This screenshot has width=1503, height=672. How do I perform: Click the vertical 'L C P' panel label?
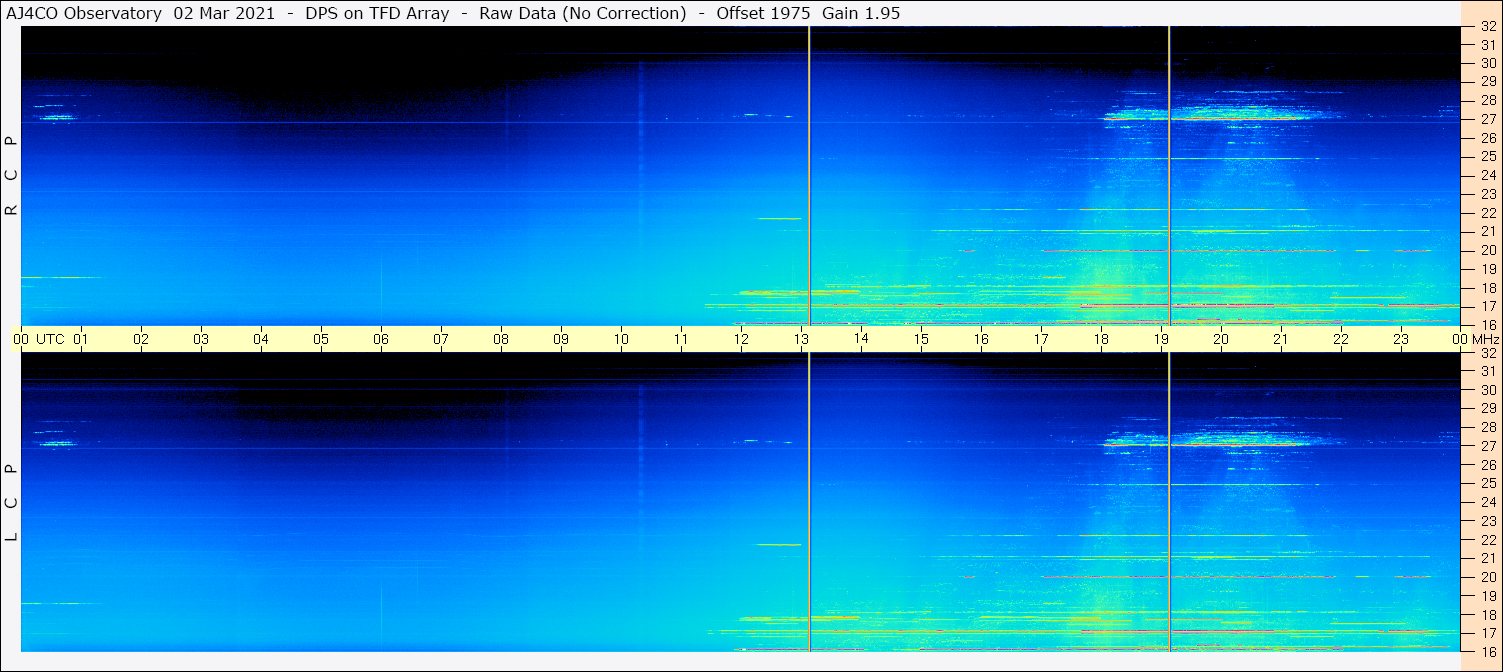click(x=11, y=502)
